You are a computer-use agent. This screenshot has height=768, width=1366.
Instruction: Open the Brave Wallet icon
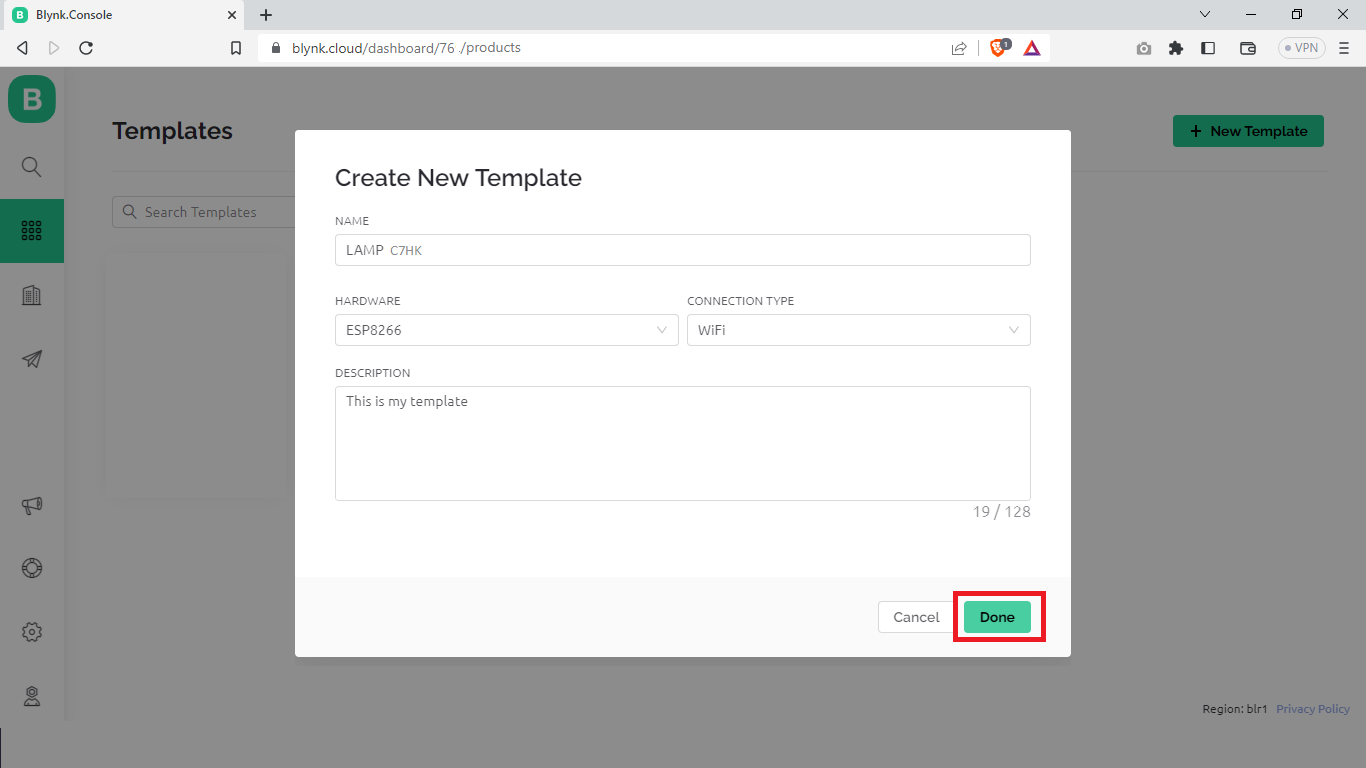pos(1248,48)
